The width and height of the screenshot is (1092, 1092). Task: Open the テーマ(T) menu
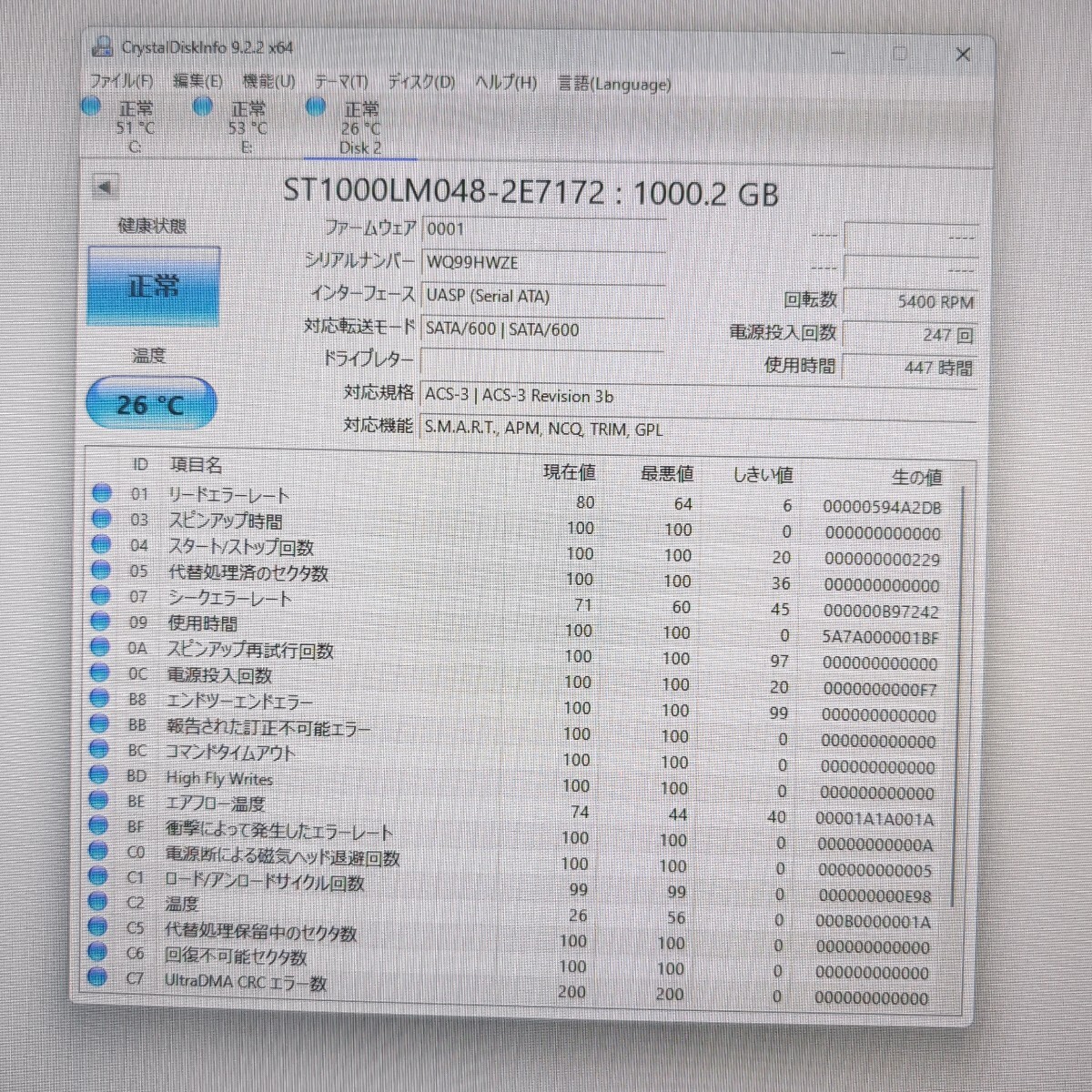click(x=341, y=83)
